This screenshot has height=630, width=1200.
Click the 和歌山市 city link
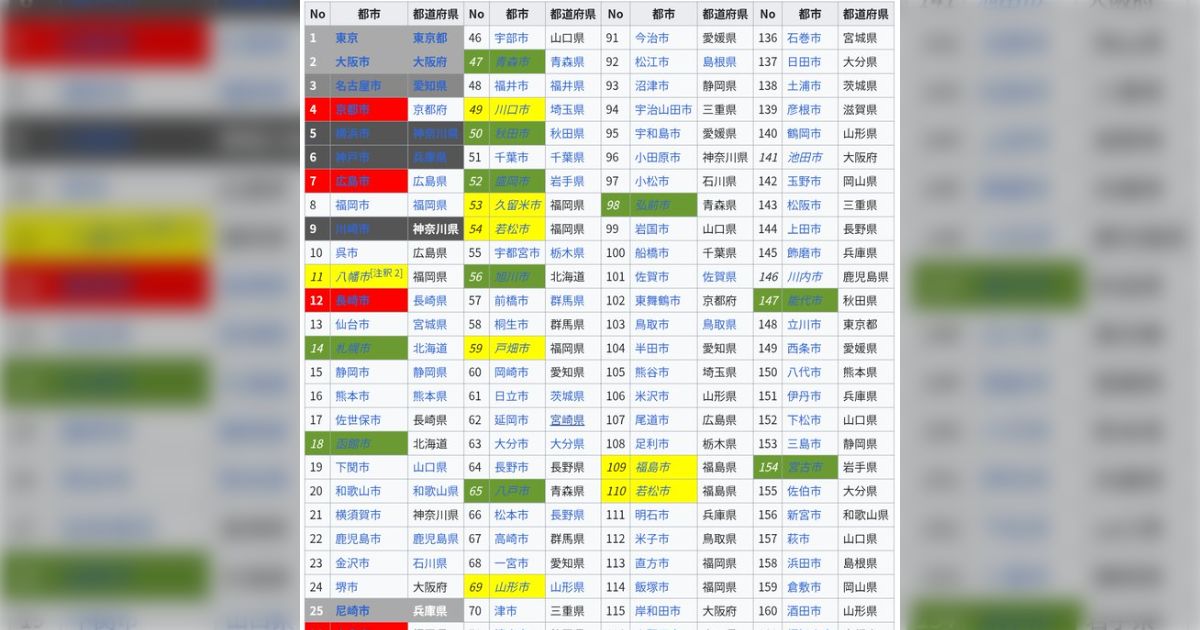(x=358, y=491)
